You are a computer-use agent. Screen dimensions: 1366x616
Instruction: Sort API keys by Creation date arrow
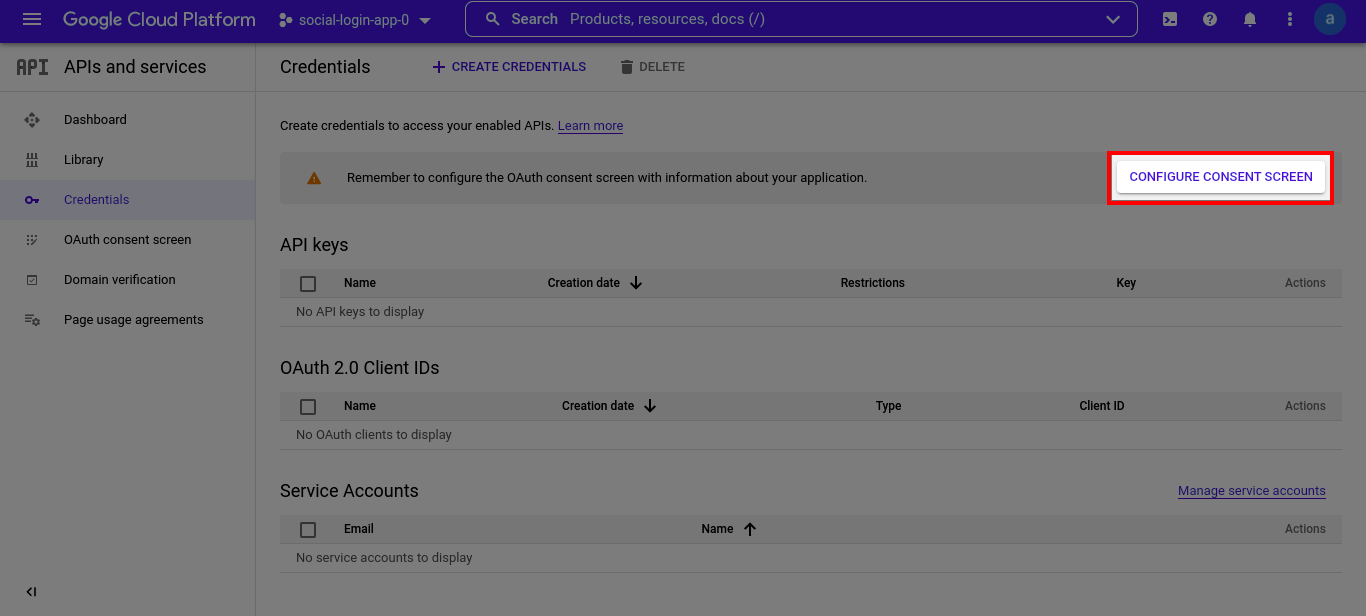[x=636, y=283]
